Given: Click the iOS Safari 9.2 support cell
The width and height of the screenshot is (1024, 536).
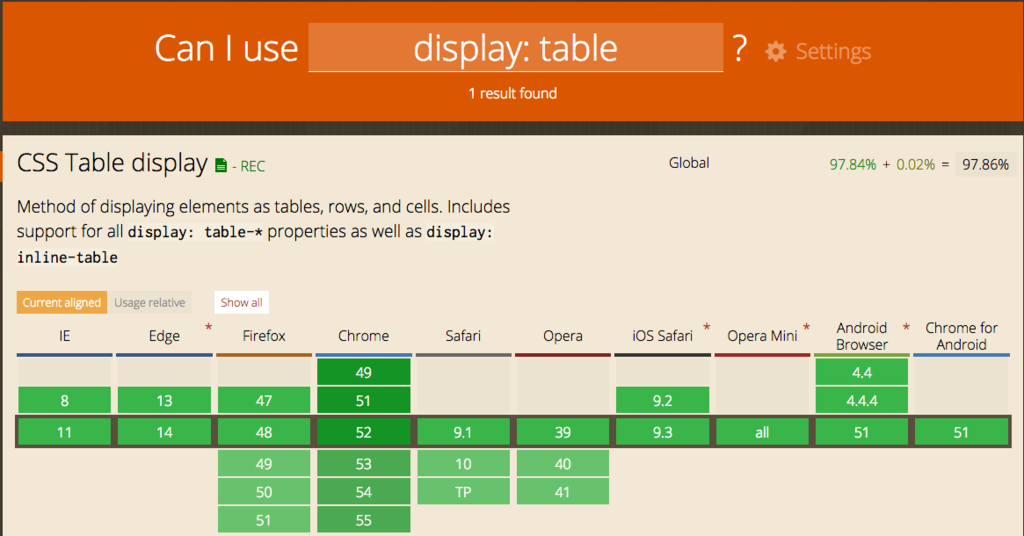Looking at the screenshot, I should [x=662, y=400].
